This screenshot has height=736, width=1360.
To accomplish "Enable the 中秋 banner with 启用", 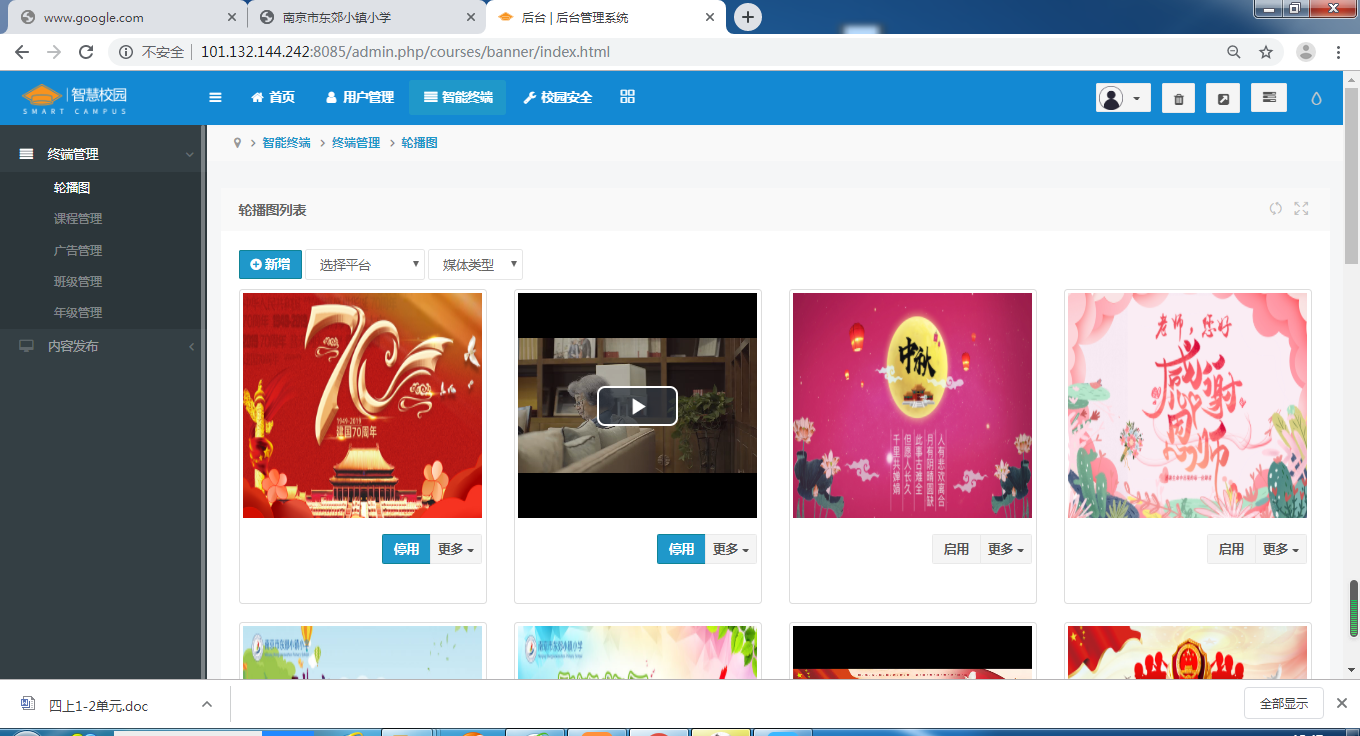I will 956,549.
